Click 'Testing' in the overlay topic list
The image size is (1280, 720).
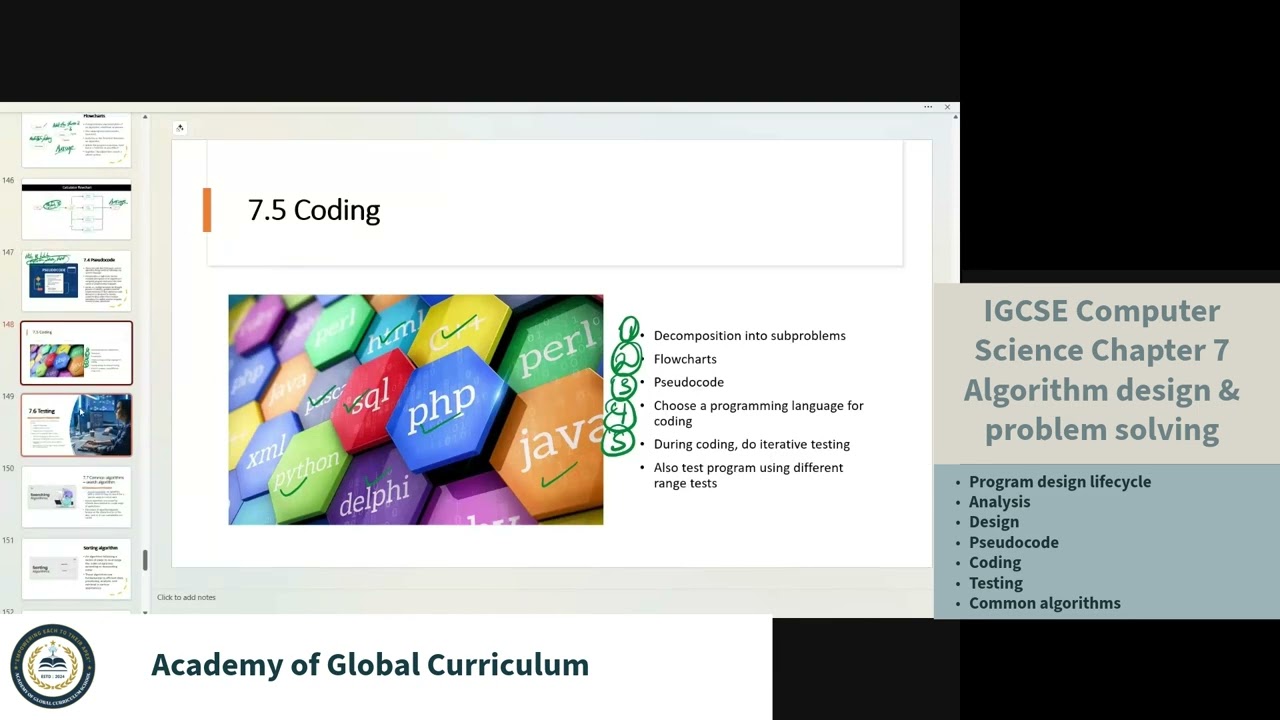coord(996,583)
